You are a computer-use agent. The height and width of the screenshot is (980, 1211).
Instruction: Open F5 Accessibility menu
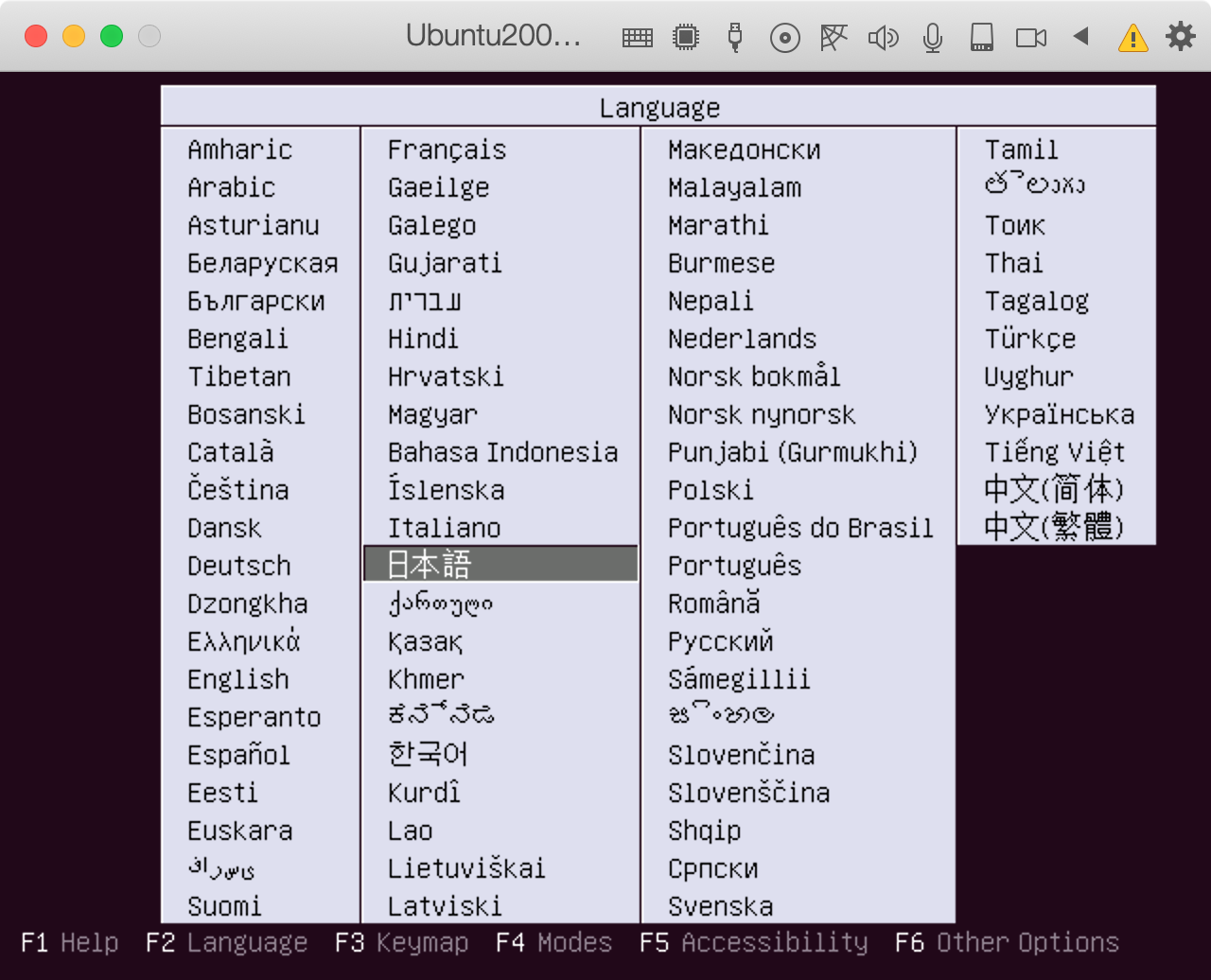click(x=754, y=943)
